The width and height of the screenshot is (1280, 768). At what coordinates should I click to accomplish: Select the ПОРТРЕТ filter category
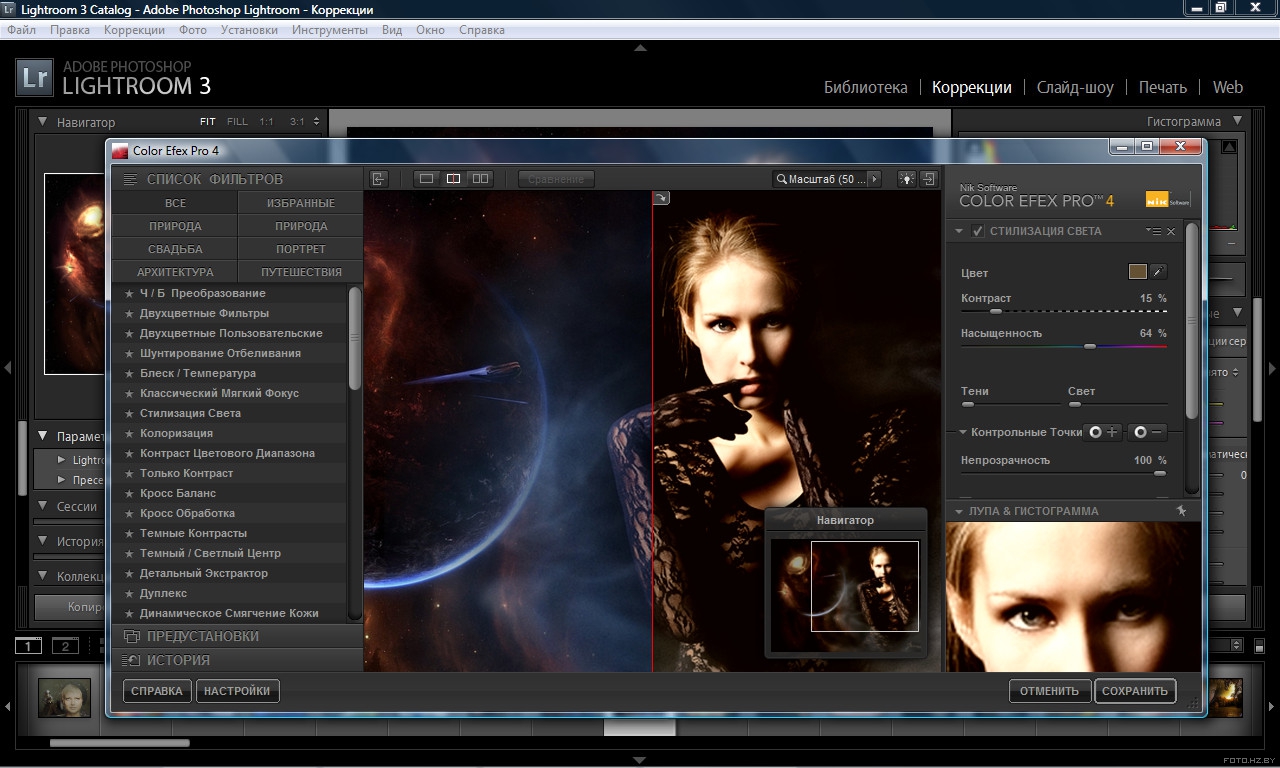pyautogui.click(x=301, y=249)
